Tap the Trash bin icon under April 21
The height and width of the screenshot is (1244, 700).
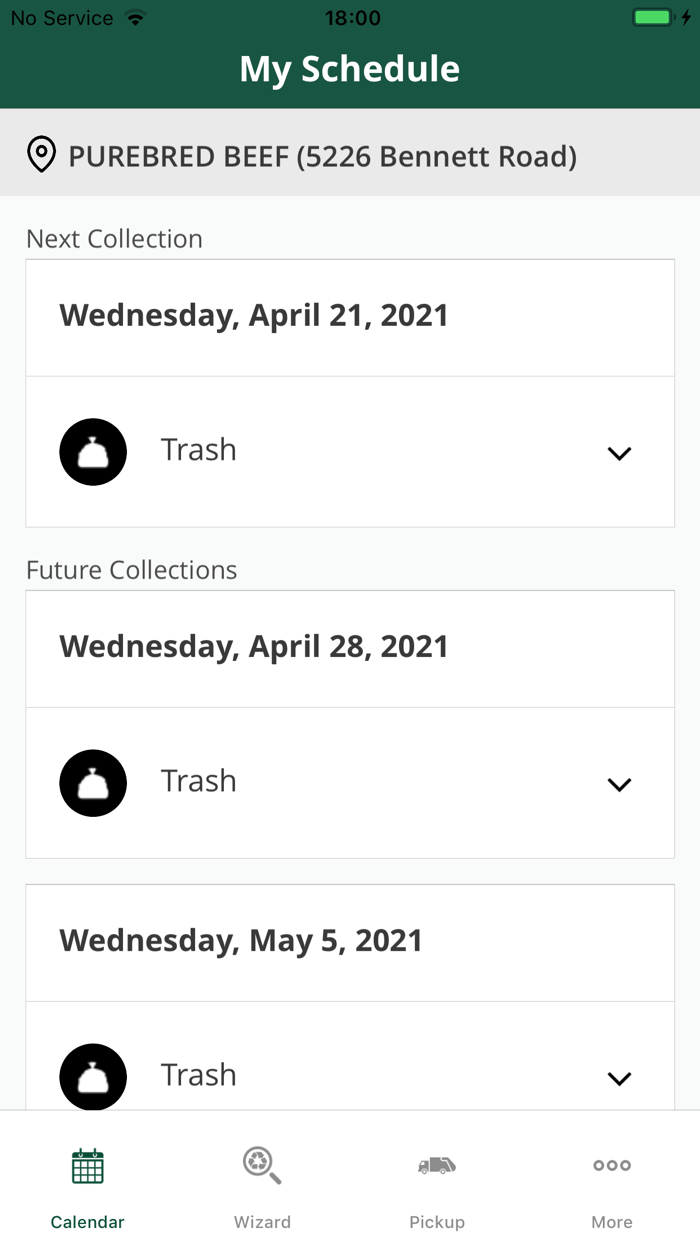coord(93,451)
